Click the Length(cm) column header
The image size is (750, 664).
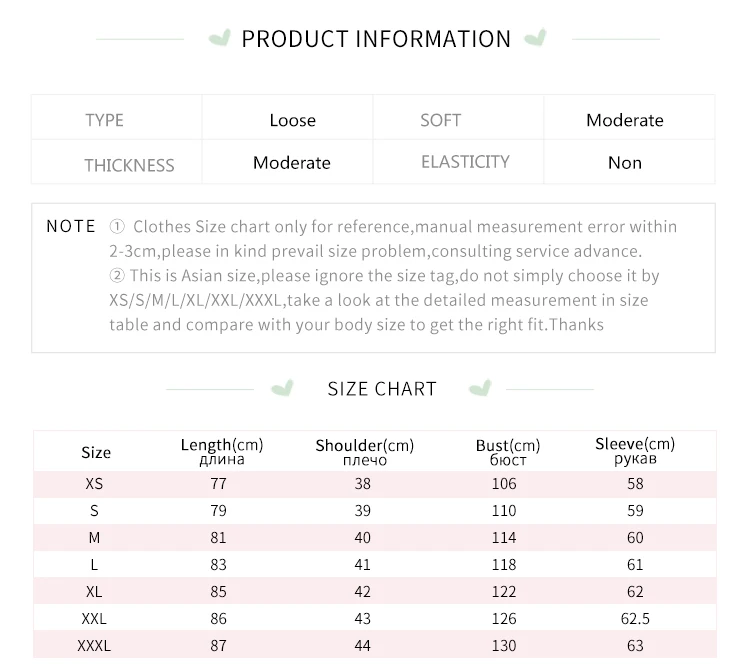222,451
